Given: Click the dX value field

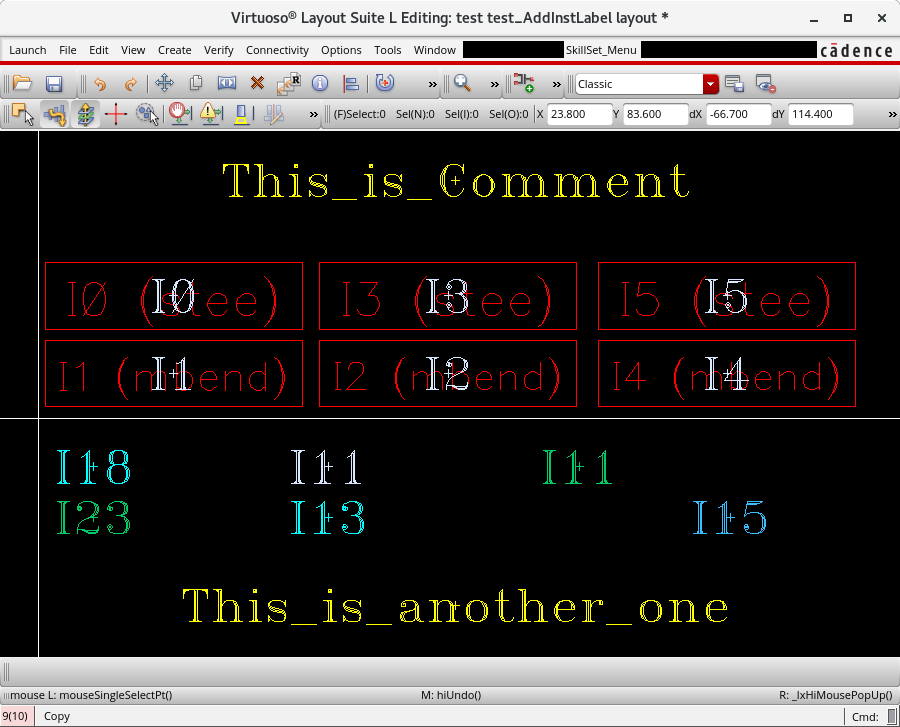Looking at the screenshot, I should (738, 114).
